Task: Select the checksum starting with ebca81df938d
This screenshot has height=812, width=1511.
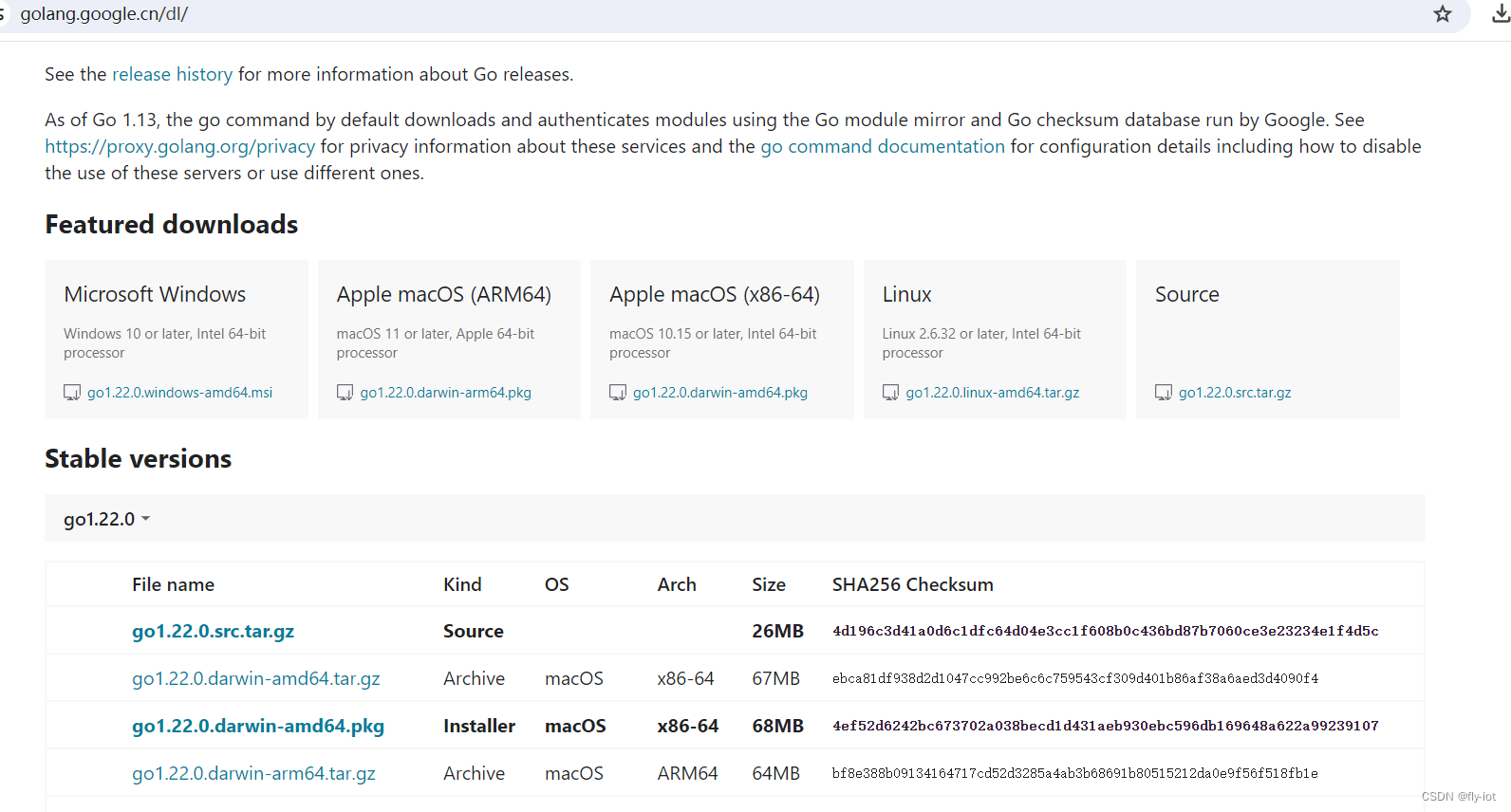Action: pos(1075,678)
